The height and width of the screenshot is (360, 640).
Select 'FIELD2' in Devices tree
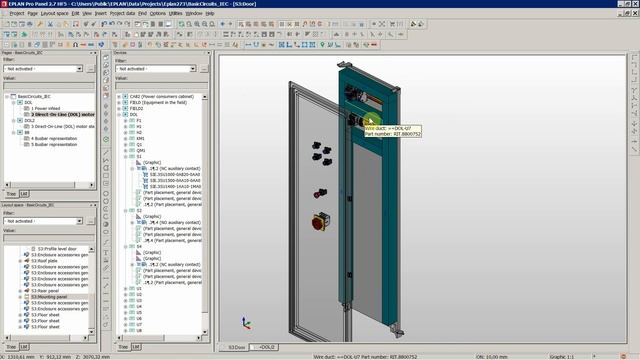click(136, 109)
